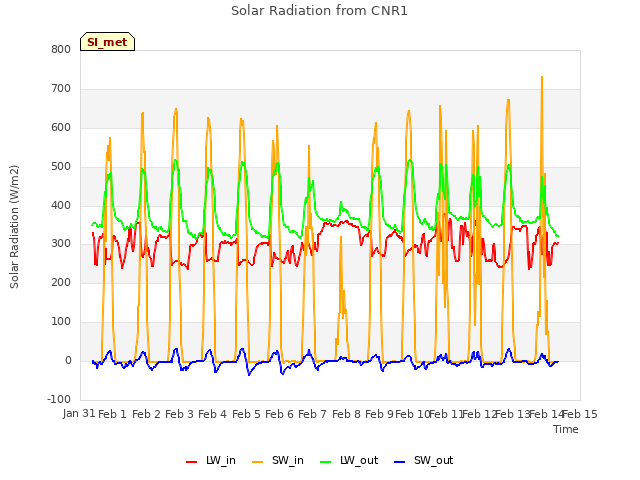Click the Feb 5 x-axis label
The height and width of the screenshot is (480, 640).
point(246,414)
